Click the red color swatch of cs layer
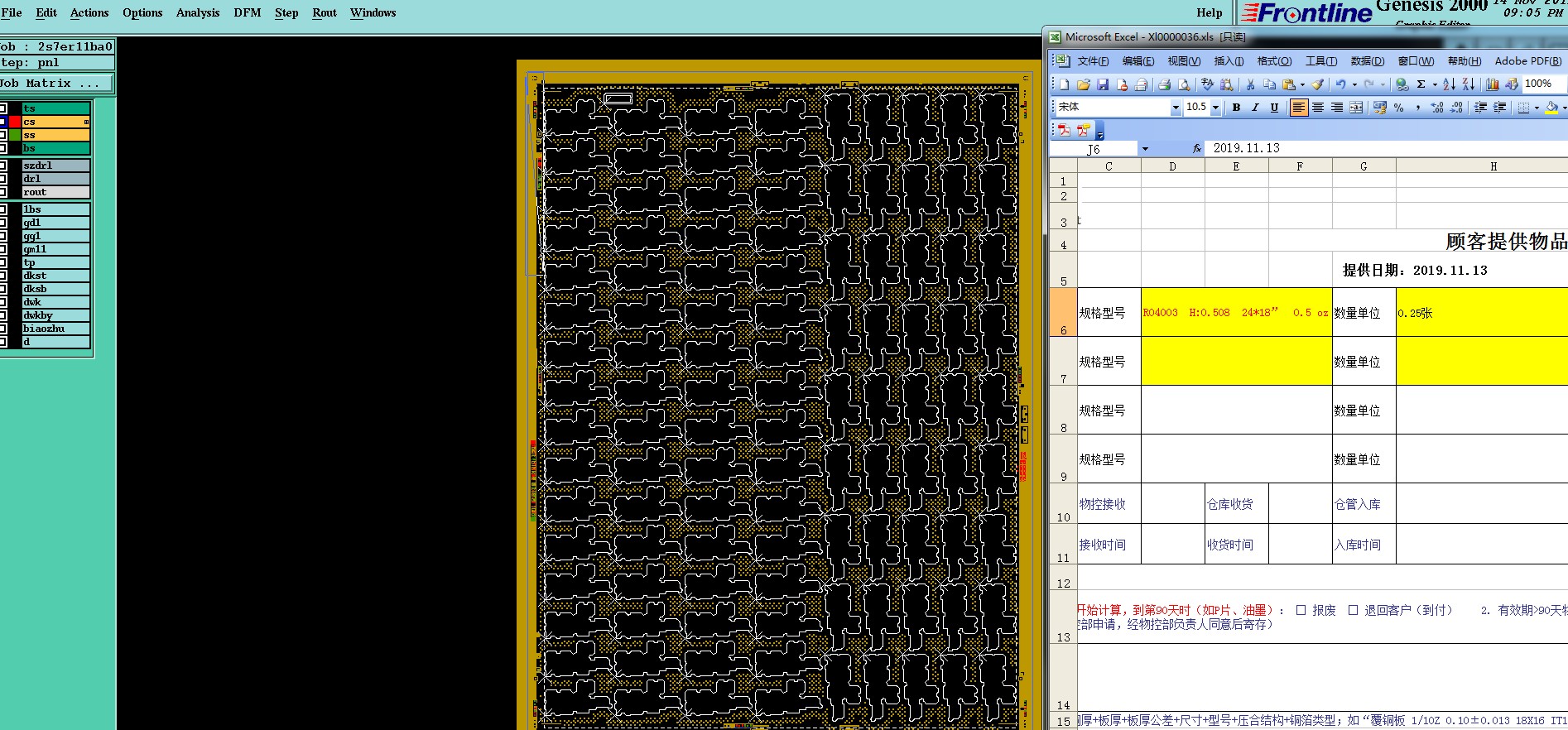Viewport: 1568px width, 730px height. pyautogui.click(x=15, y=122)
